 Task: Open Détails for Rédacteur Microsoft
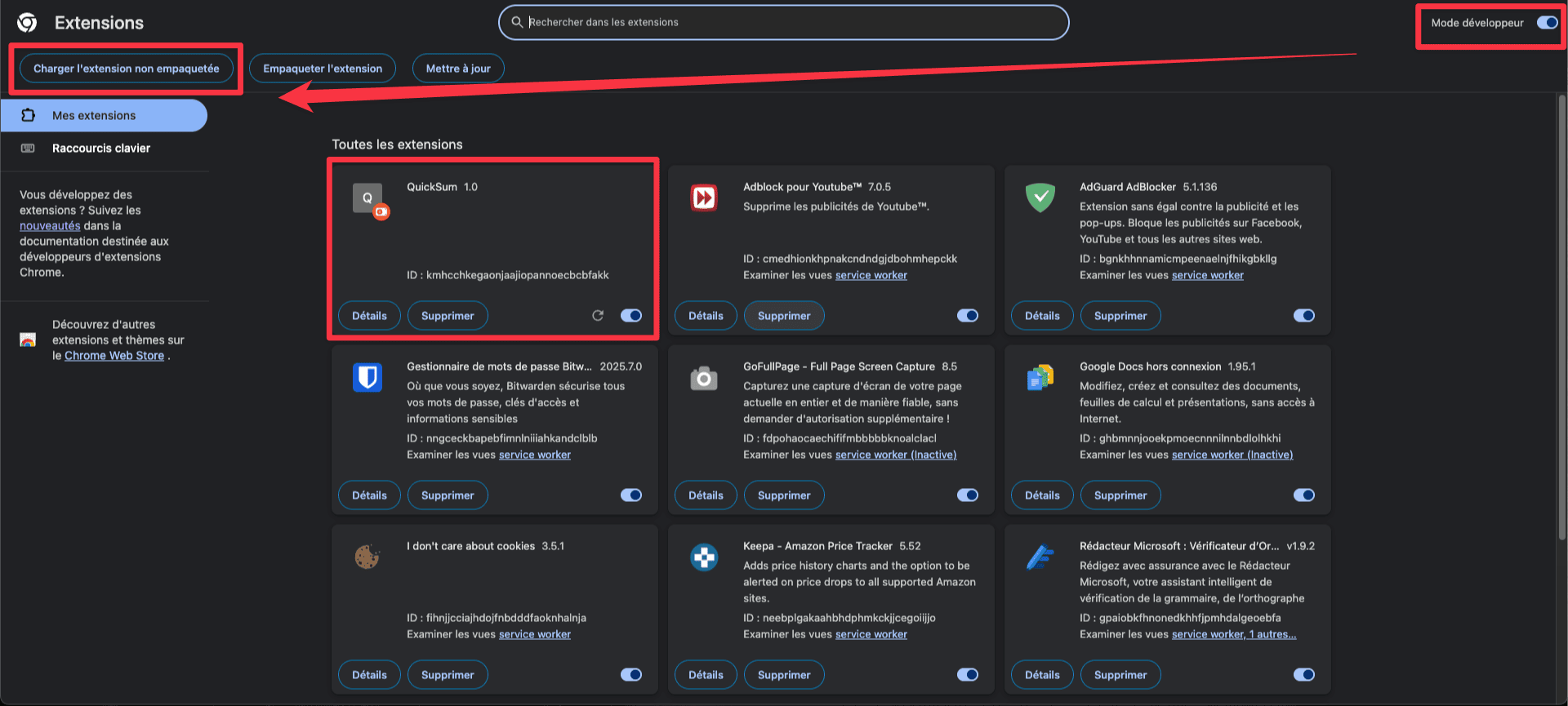pyautogui.click(x=1042, y=675)
